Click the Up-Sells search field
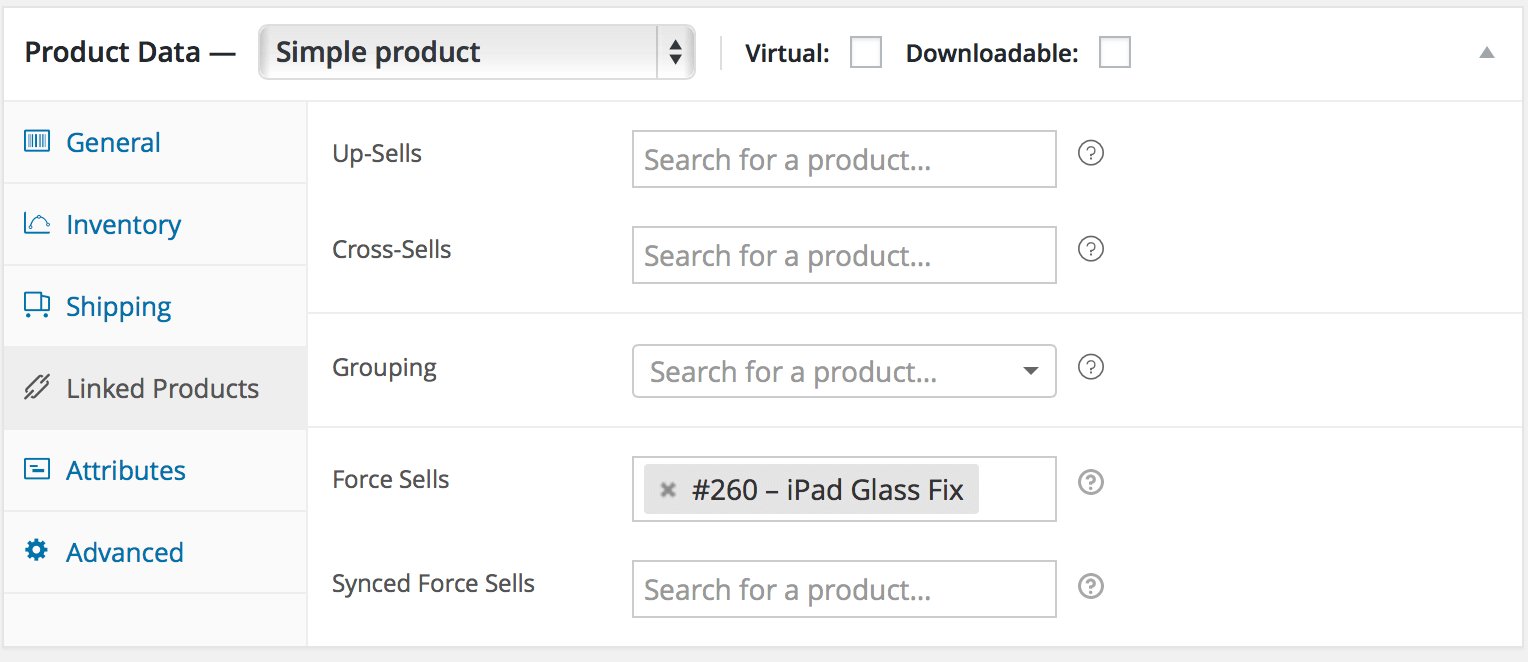This screenshot has width=1528, height=662. (x=843, y=158)
